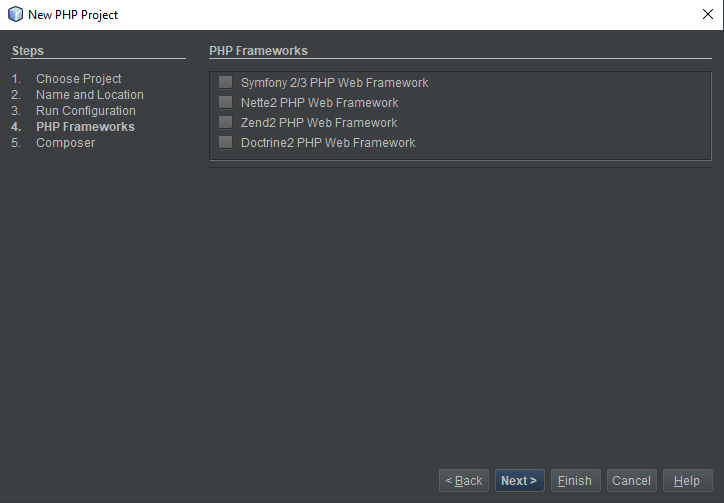
Task: Select the PHP Frameworks step entry
Action: (85, 127)
